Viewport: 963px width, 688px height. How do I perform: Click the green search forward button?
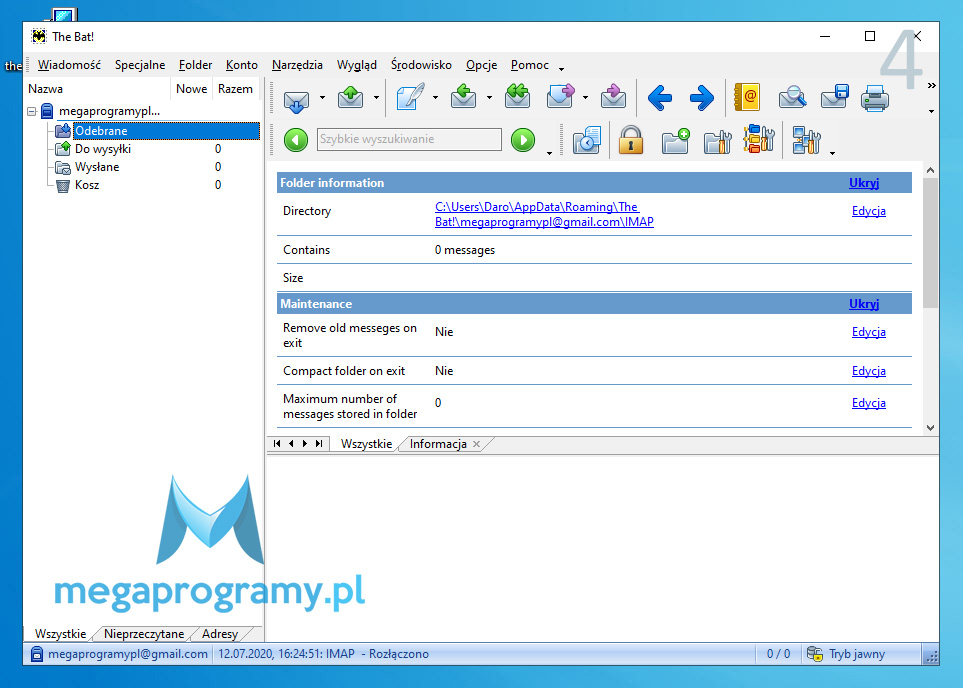(523, 140)
